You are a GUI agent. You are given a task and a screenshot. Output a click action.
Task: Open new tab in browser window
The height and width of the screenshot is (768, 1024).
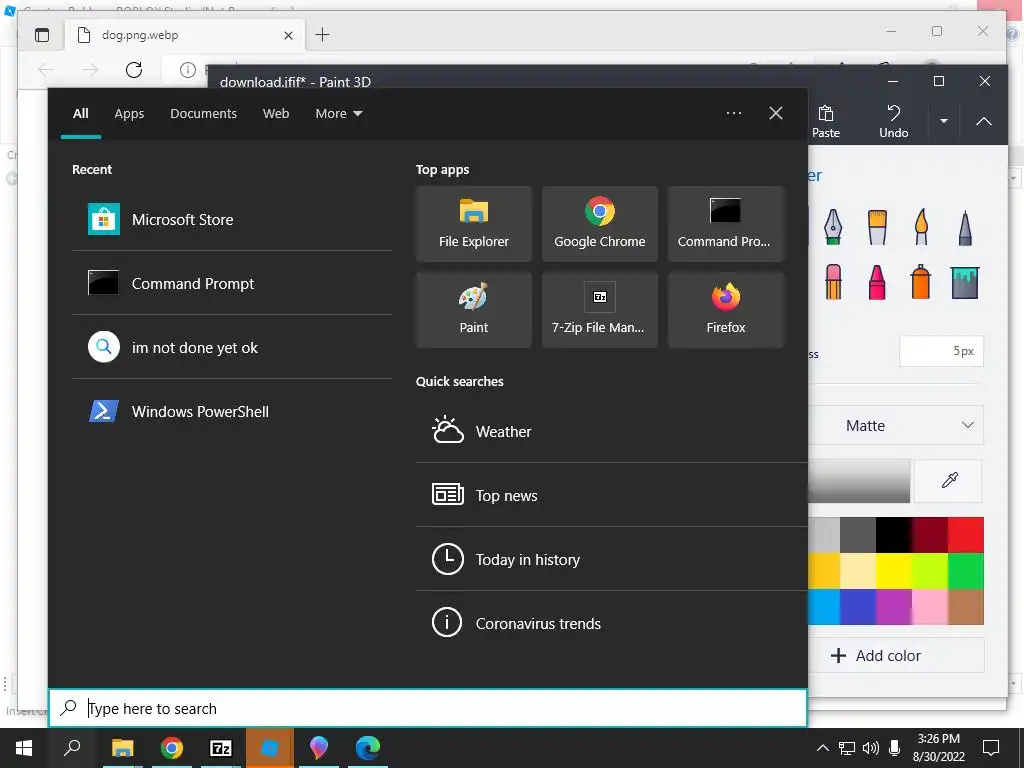point(323,35)
